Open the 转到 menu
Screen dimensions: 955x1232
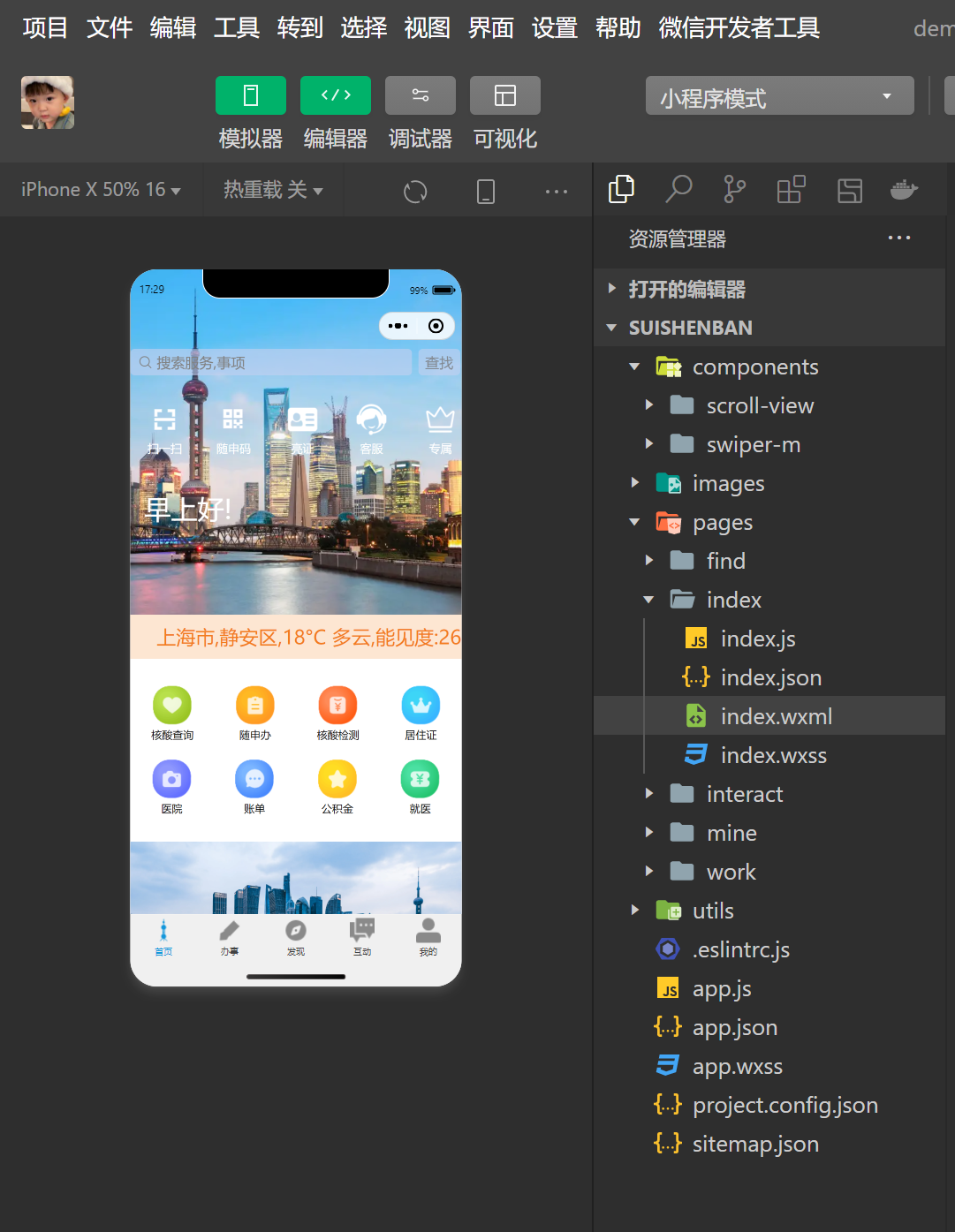tap(300, 27)
